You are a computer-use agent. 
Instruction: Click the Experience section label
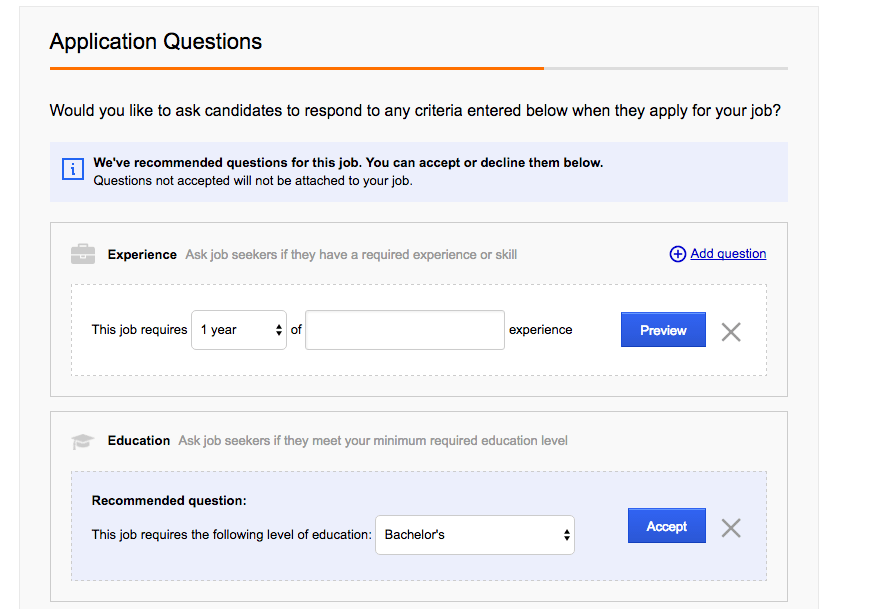pos(142,254)
